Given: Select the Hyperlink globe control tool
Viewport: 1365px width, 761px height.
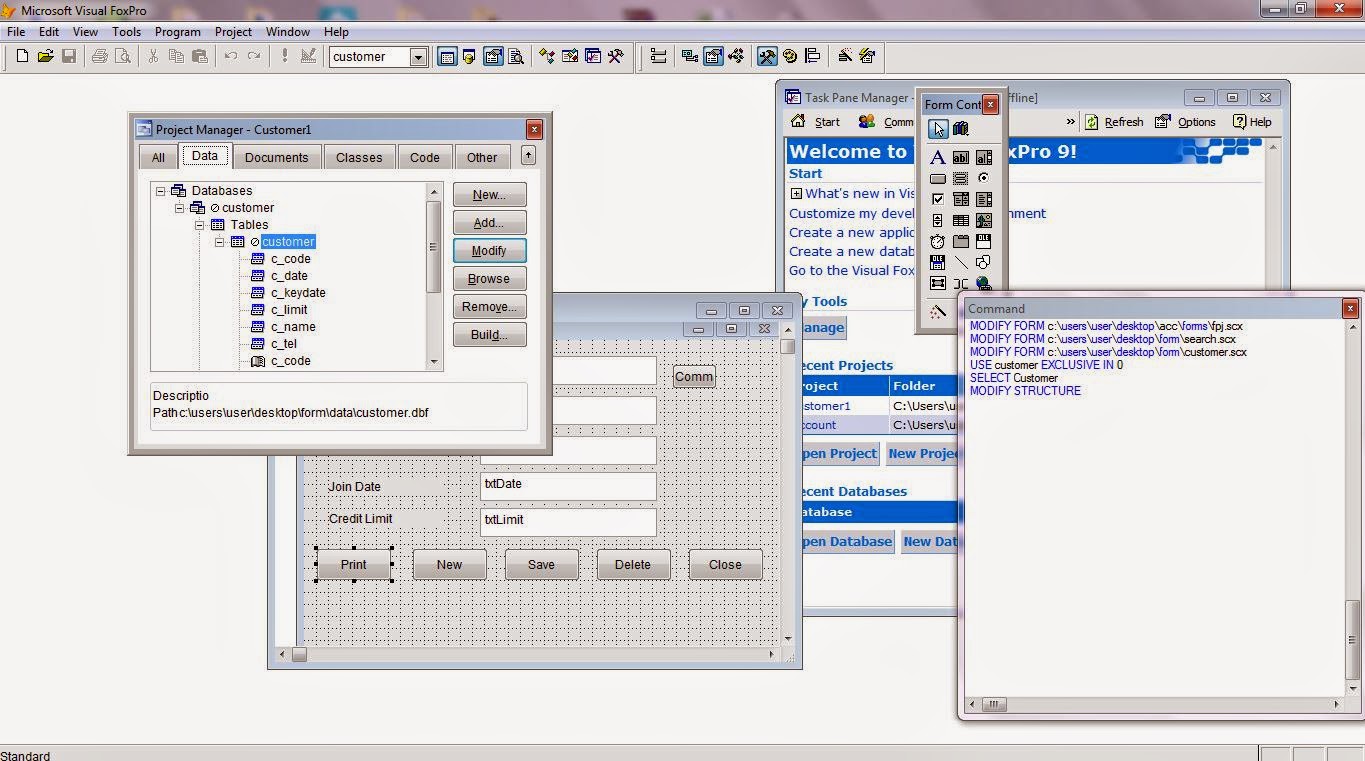Looking at the screenshot, I should 984,284.
